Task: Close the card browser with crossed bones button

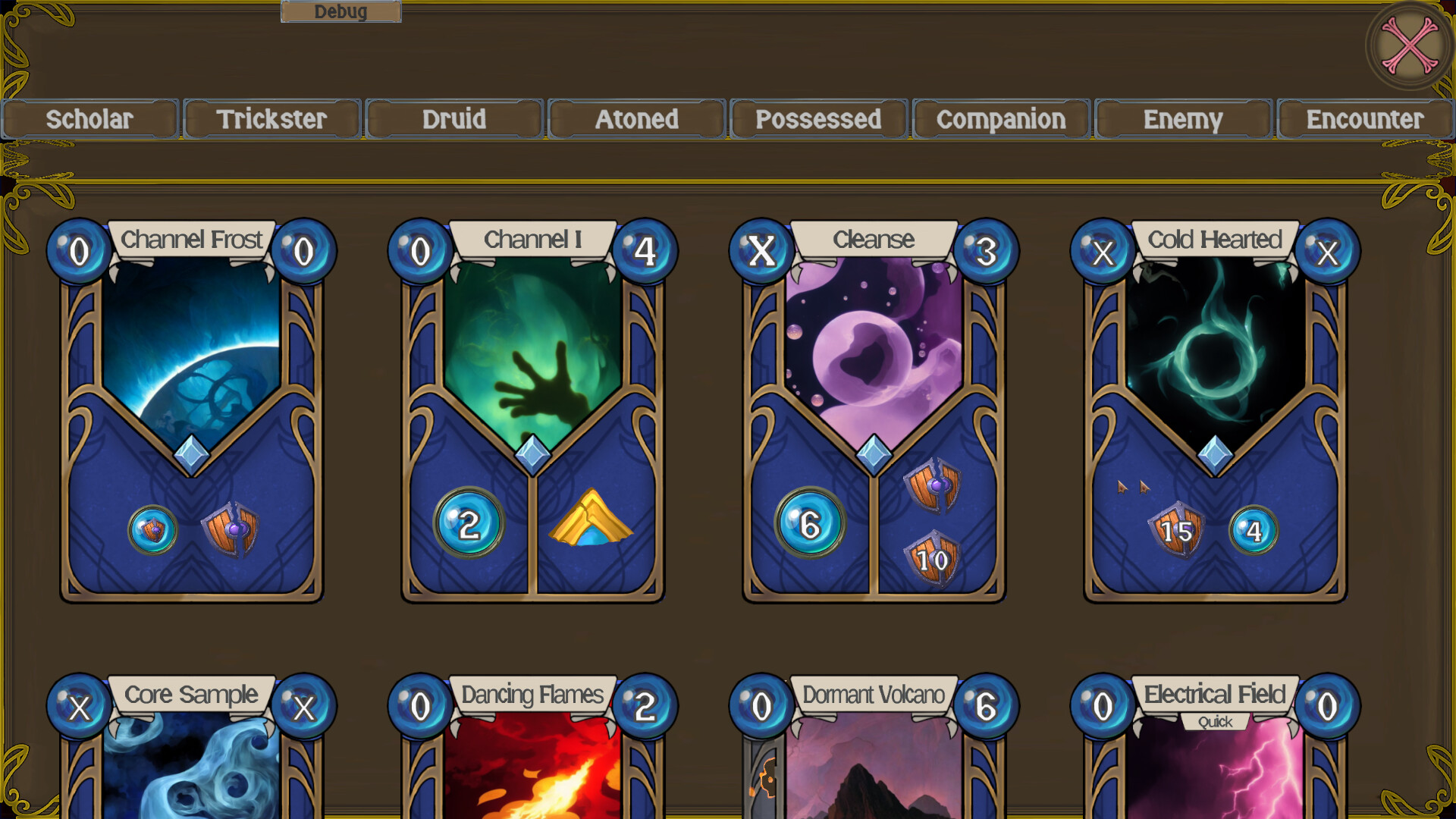Action: point(1409,47)
